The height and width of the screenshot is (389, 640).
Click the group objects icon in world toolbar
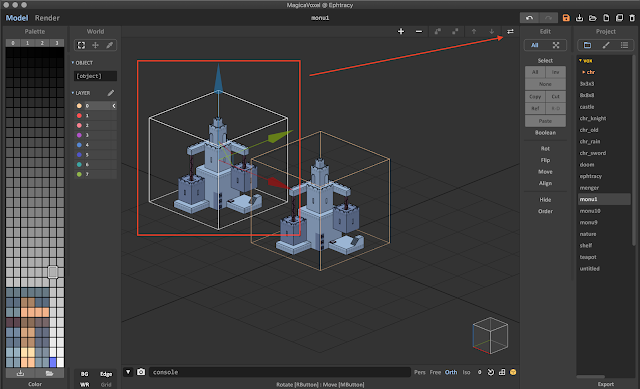point(438,31)
